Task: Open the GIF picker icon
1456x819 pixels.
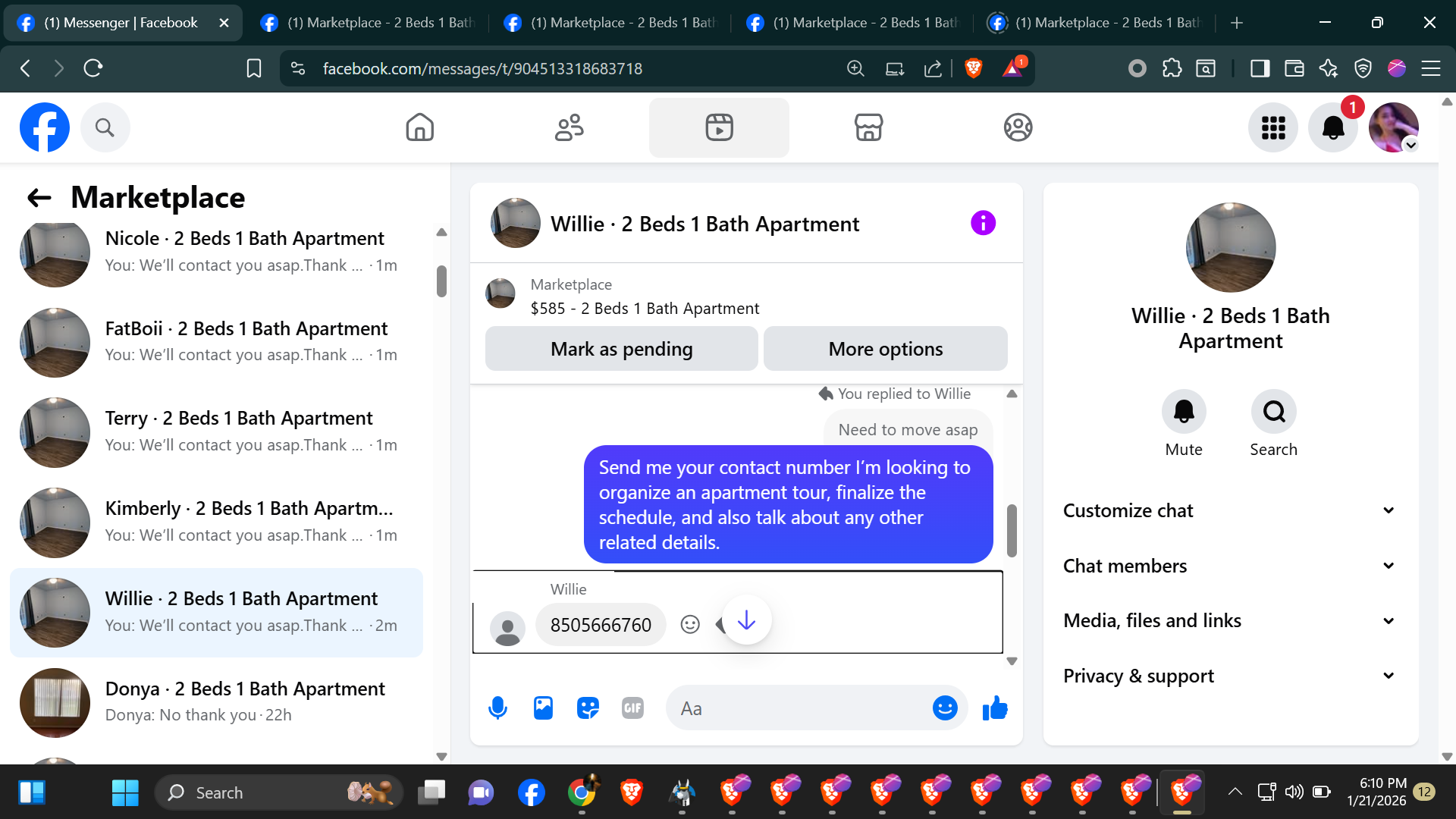Action: pyautogui.click(x=632, y=708)
